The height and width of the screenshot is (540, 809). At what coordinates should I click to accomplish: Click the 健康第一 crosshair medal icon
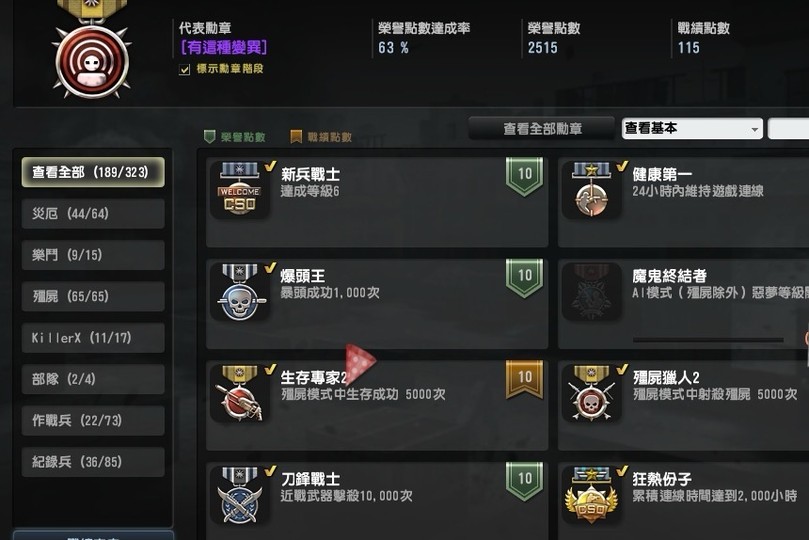(x=592, y=189)
